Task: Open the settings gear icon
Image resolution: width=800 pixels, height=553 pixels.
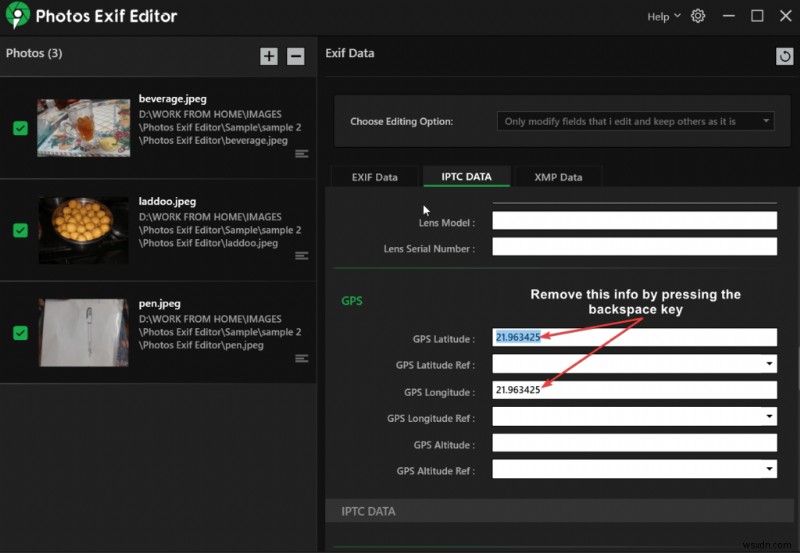Action: tap(698, 16)
